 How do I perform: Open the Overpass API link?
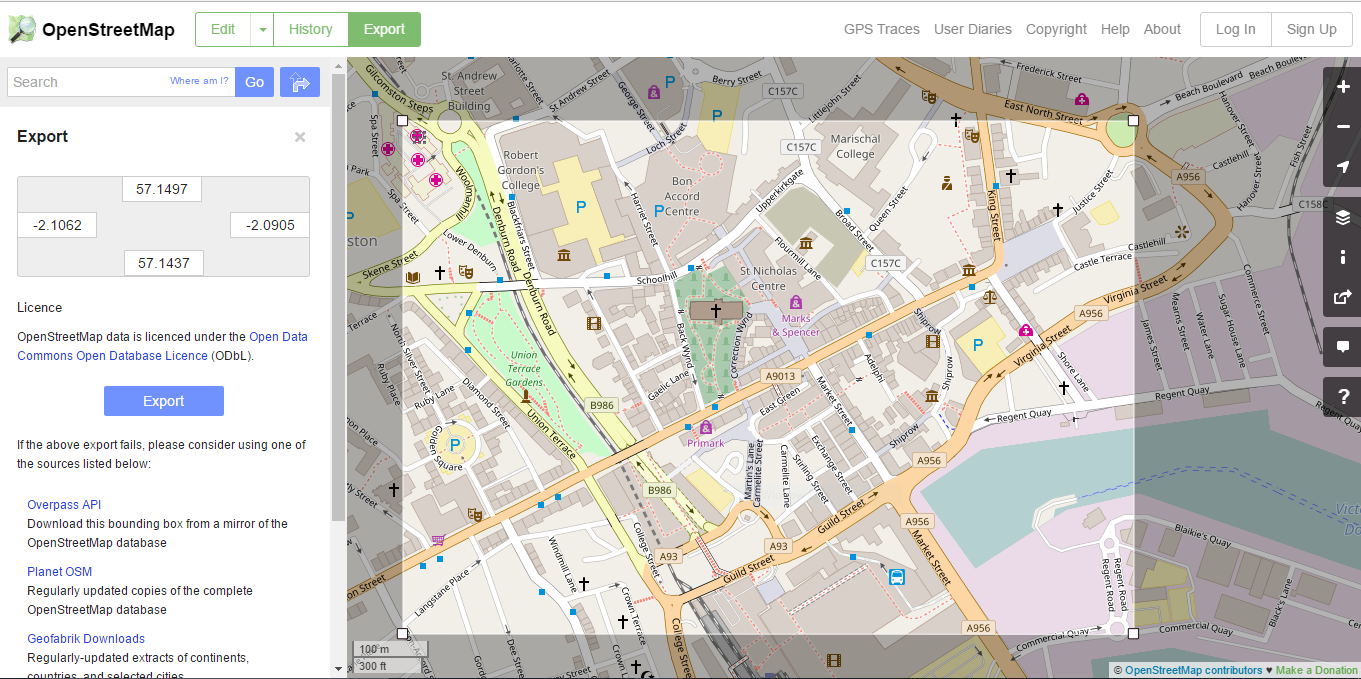click(64, 505)
